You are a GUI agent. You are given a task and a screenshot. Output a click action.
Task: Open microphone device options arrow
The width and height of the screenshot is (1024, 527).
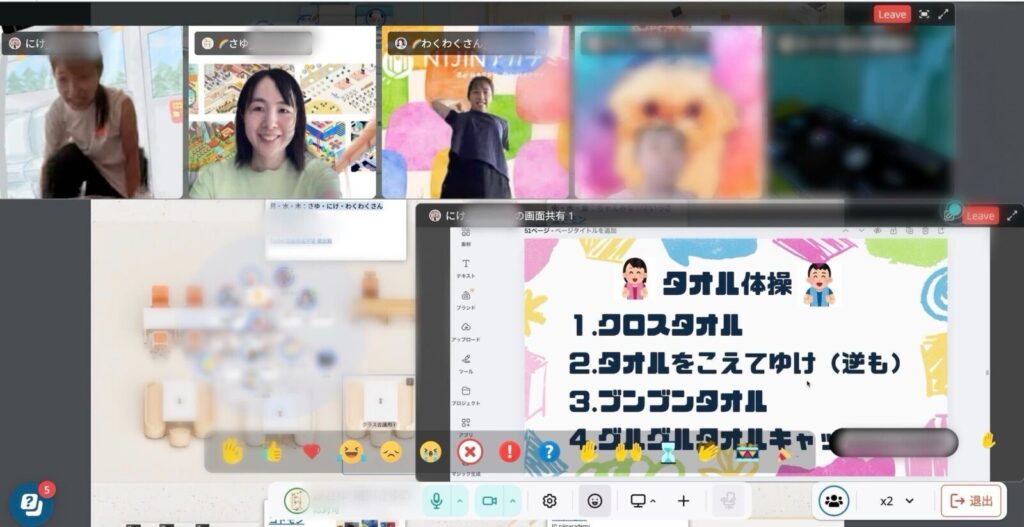[x=459, y=501]
